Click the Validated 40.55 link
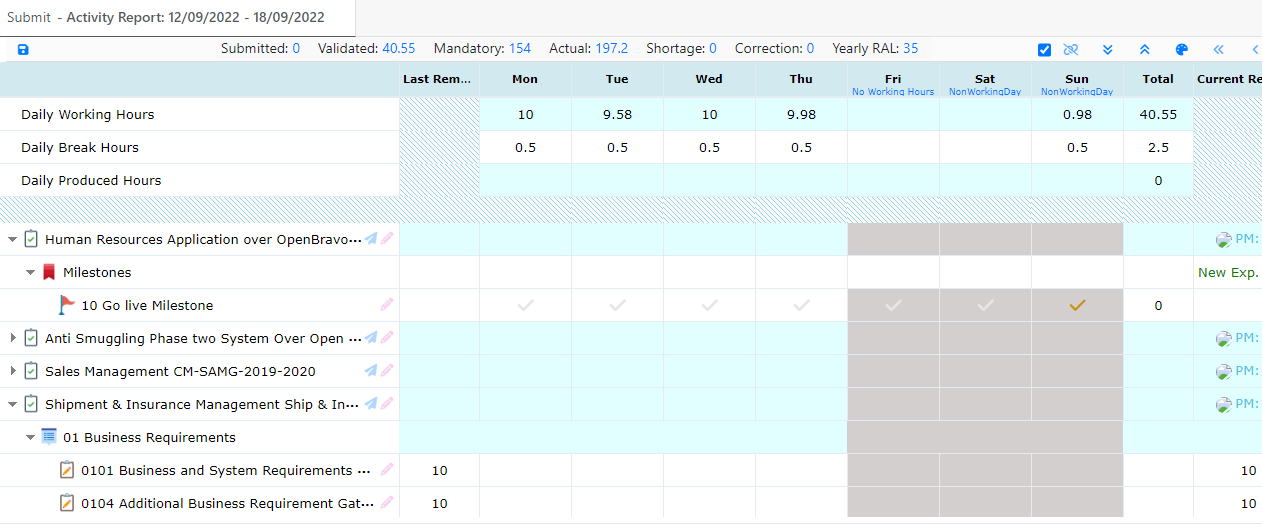 pyautogui.click(x=398, y=48)
